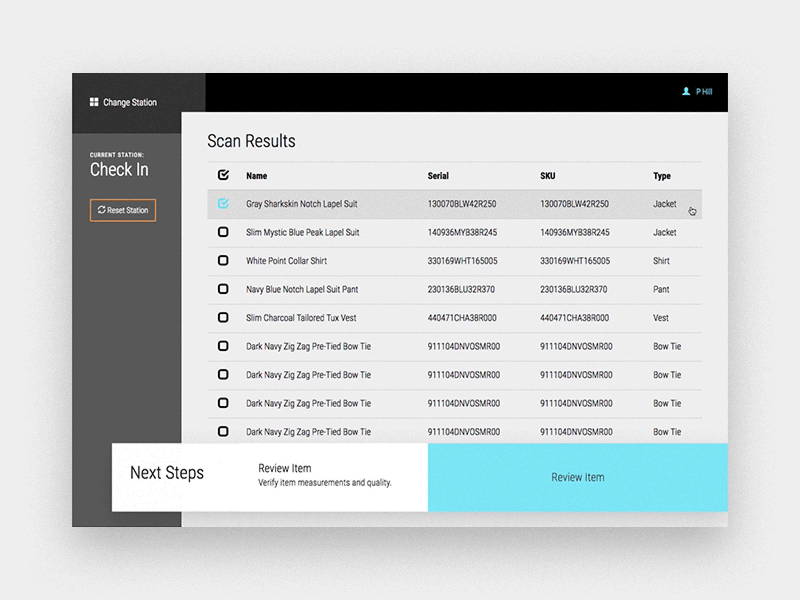Click the Pant type cell
800x600 pixels.
click(x=661, y=289)
